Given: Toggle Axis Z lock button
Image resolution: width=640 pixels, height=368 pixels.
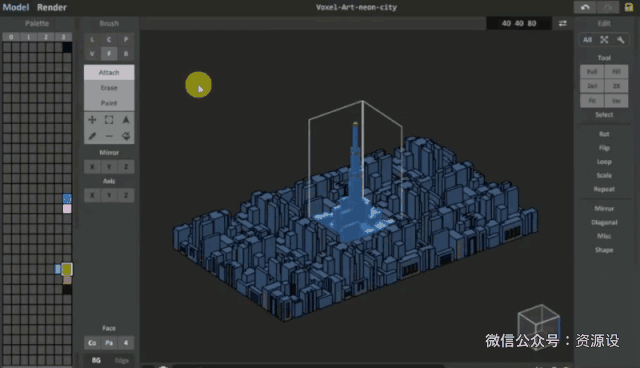Looking at the screenshot, I should tap(126, 195).
